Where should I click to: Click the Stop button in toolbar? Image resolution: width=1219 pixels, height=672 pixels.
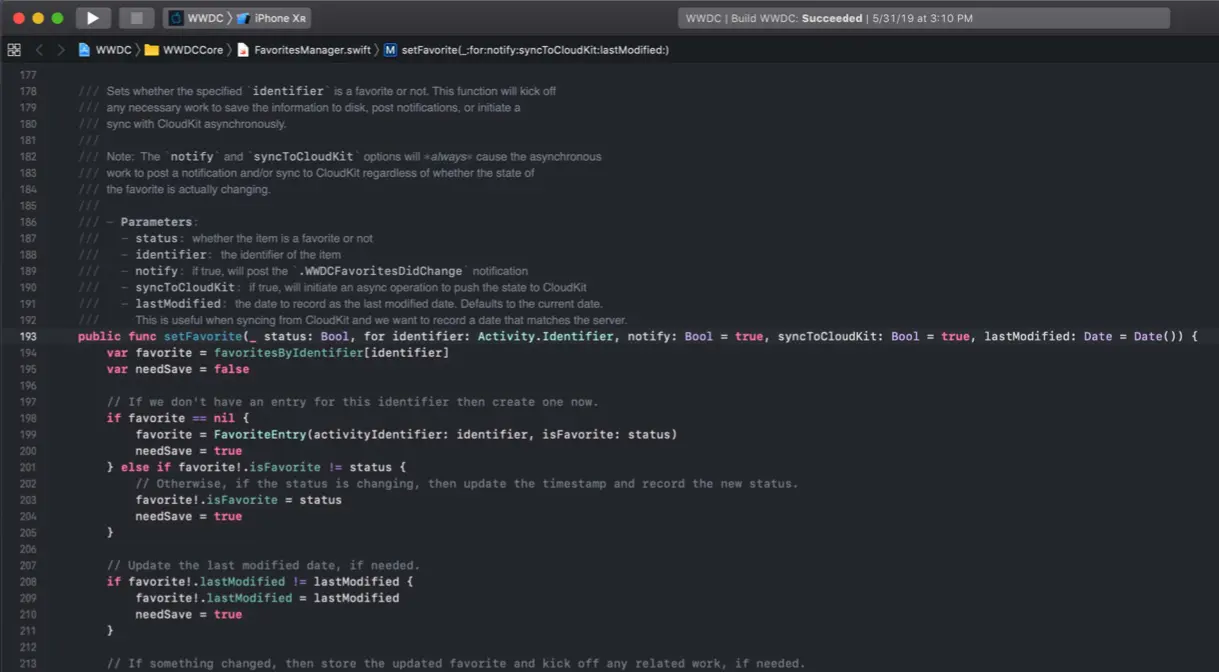click(x=137, y=18)
